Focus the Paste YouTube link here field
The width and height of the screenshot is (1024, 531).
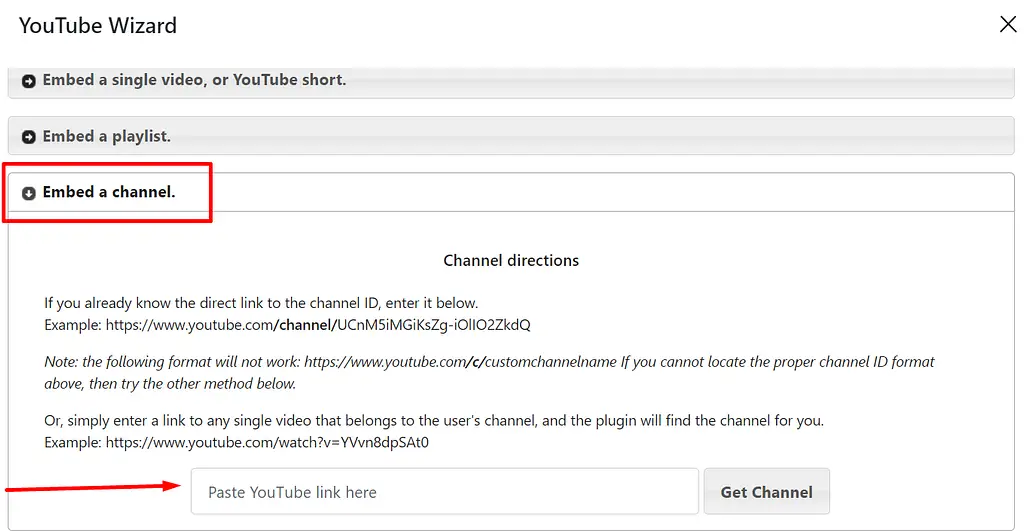(445, 491)
